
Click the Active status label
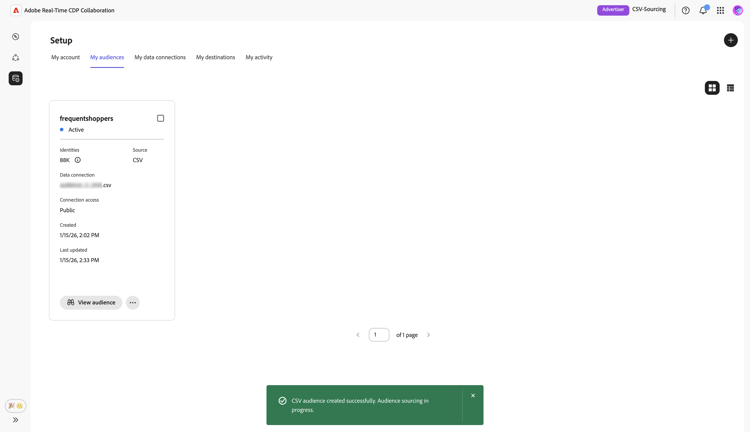coord(76,130)
